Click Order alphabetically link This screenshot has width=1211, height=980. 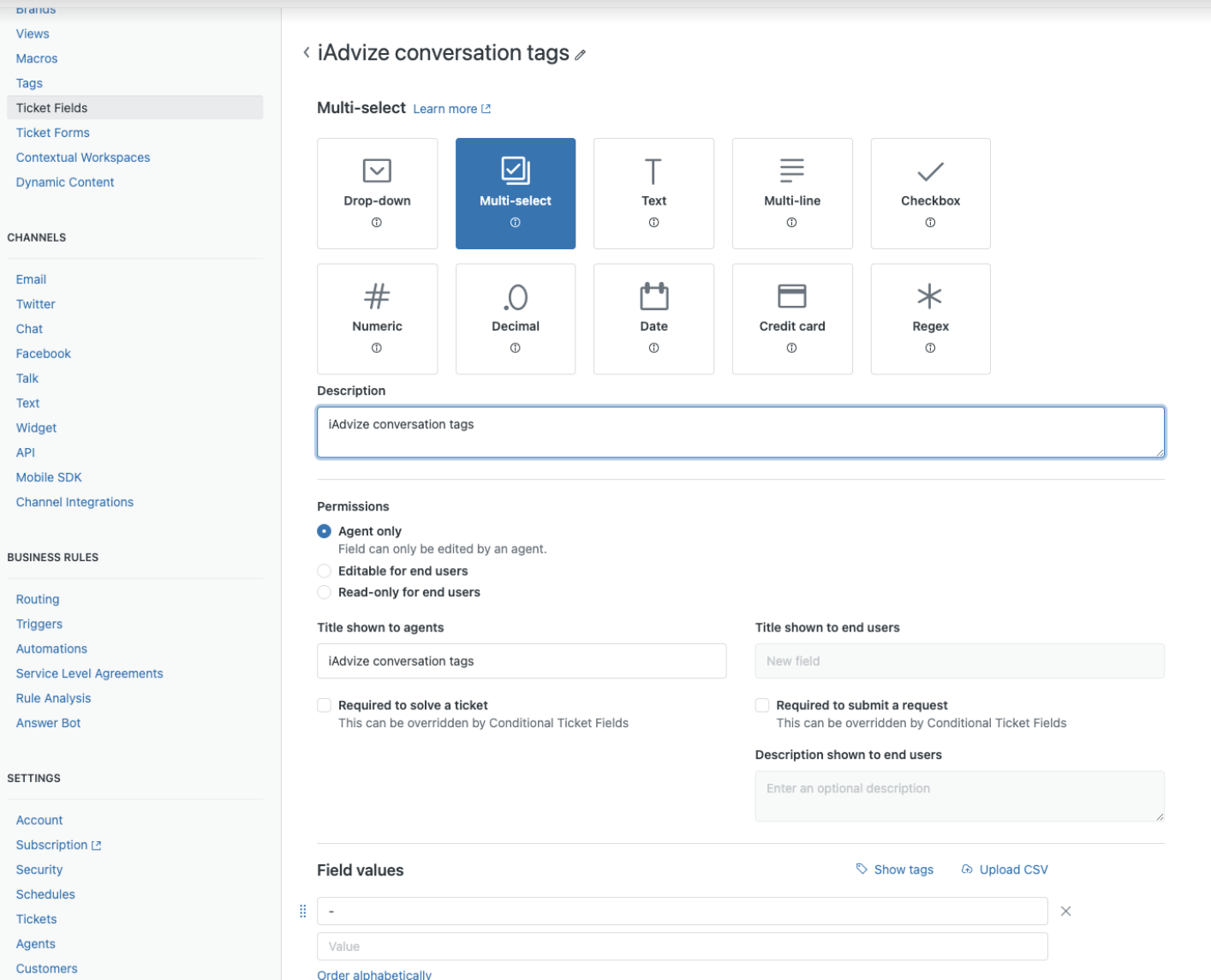pyautogui.click(x=374, y=974)
